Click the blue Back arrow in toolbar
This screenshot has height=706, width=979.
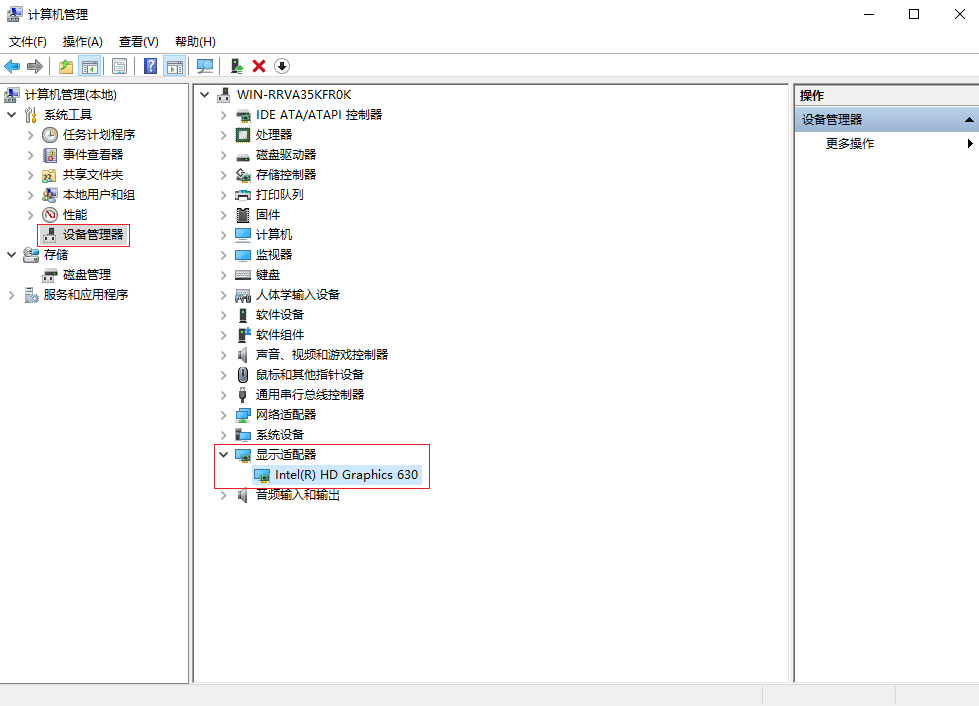point(12,66)
